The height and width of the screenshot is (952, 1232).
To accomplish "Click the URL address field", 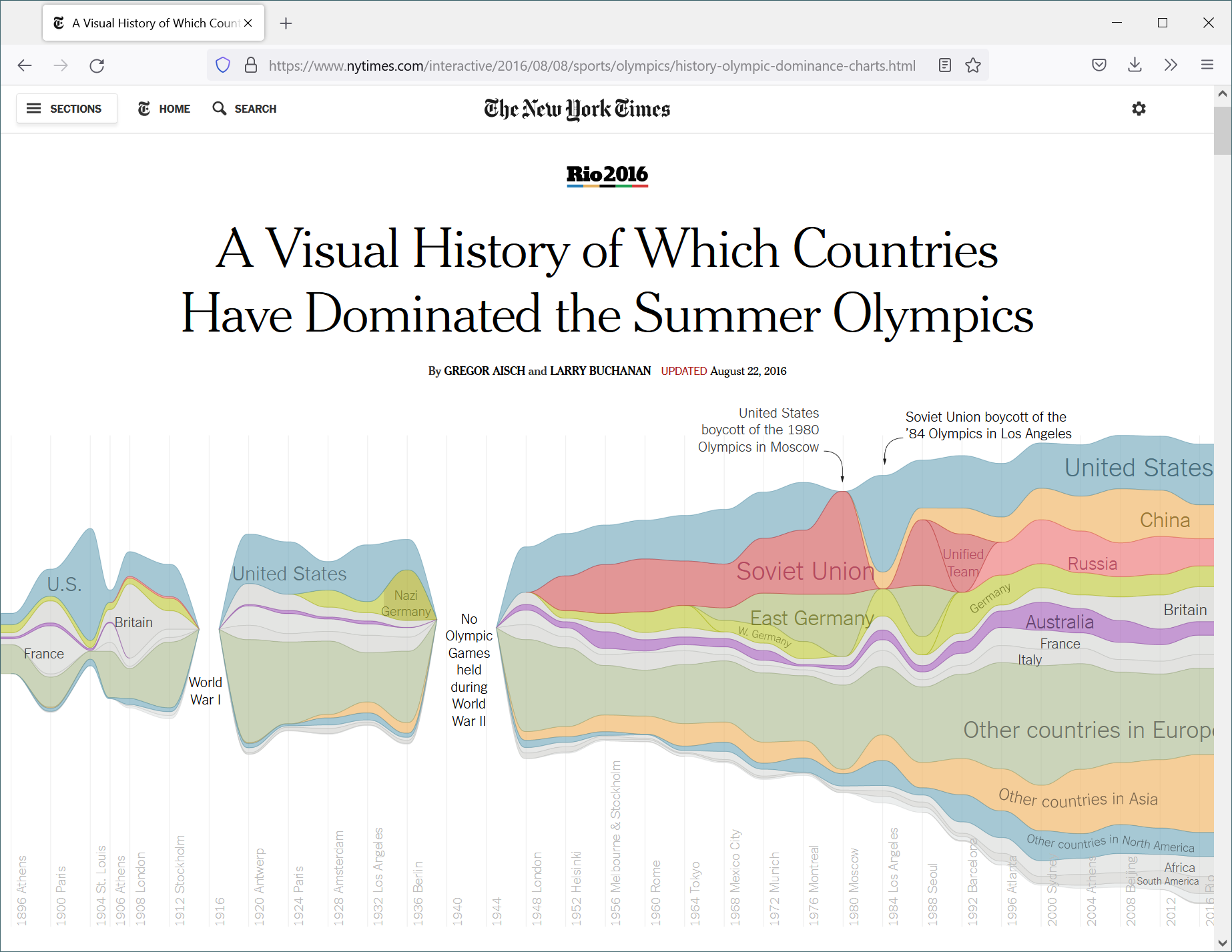I will pyautogui.click(x=591, y=65).
